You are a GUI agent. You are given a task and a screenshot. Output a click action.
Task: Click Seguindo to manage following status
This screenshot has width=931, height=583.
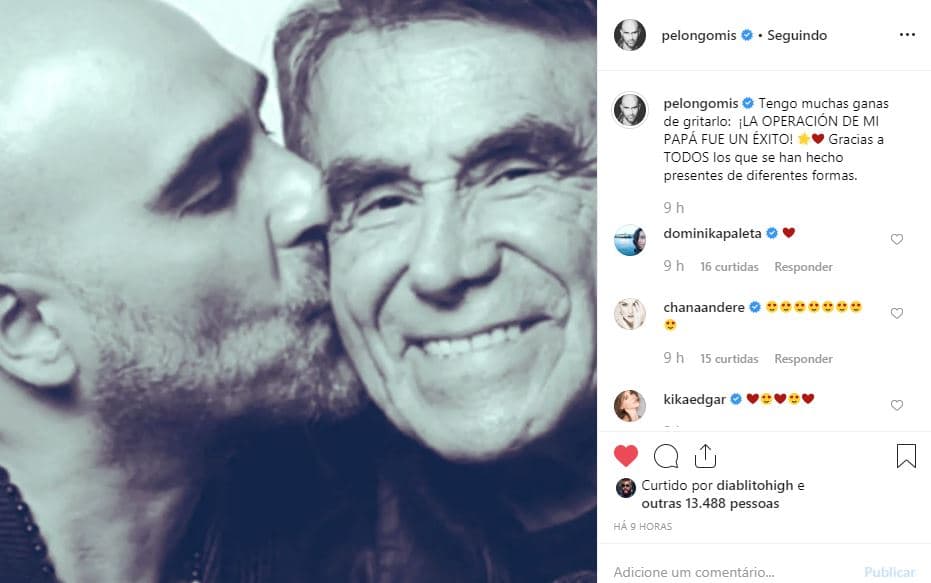point(796,34)
